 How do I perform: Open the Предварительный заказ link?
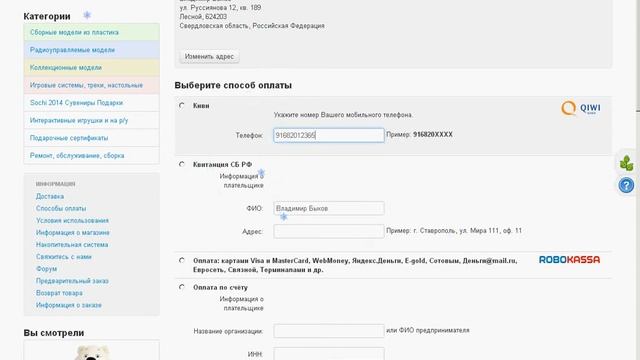pos(72,281)
